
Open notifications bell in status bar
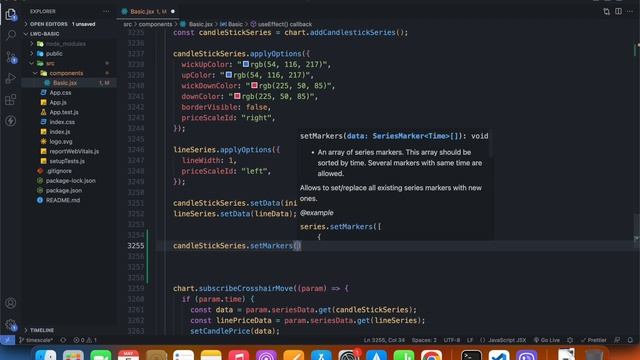click(630, 340)
